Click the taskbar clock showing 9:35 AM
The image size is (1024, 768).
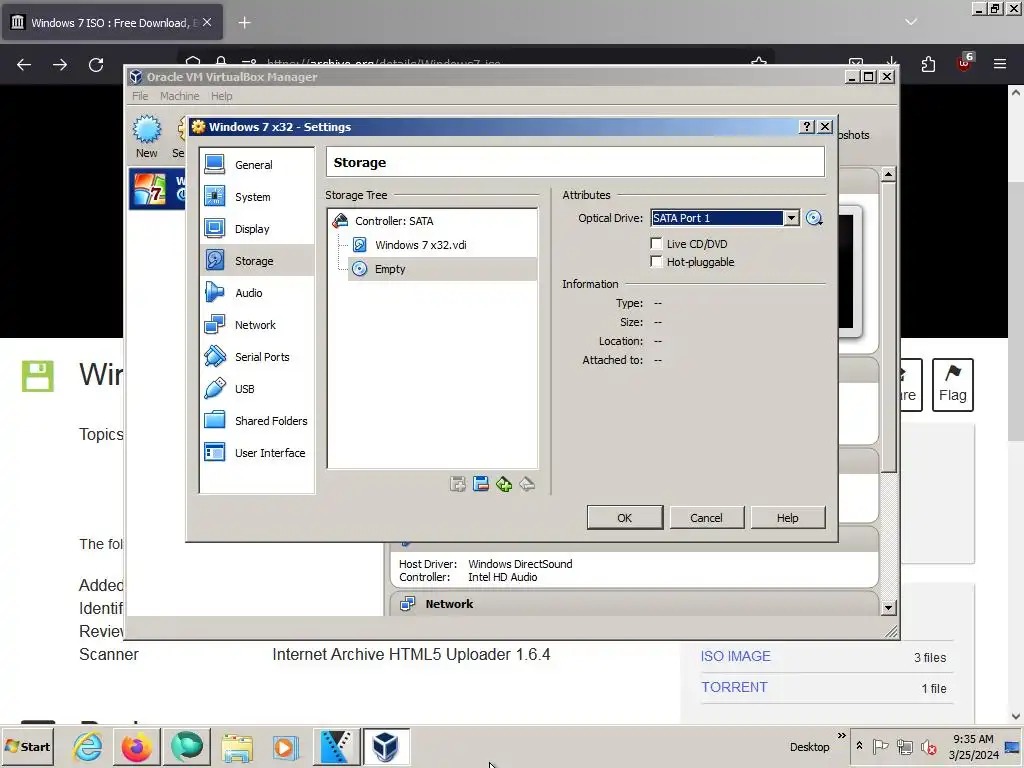click(x=973, y=746)
